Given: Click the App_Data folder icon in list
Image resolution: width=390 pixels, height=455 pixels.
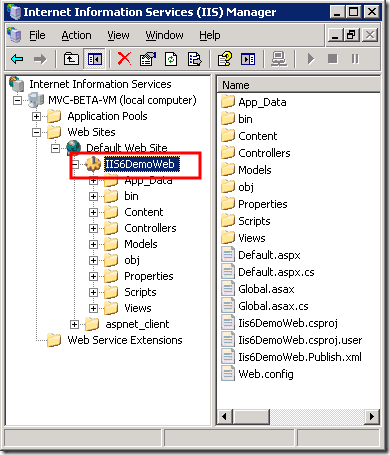Looking at the screenshot, I should coord(228,101).
